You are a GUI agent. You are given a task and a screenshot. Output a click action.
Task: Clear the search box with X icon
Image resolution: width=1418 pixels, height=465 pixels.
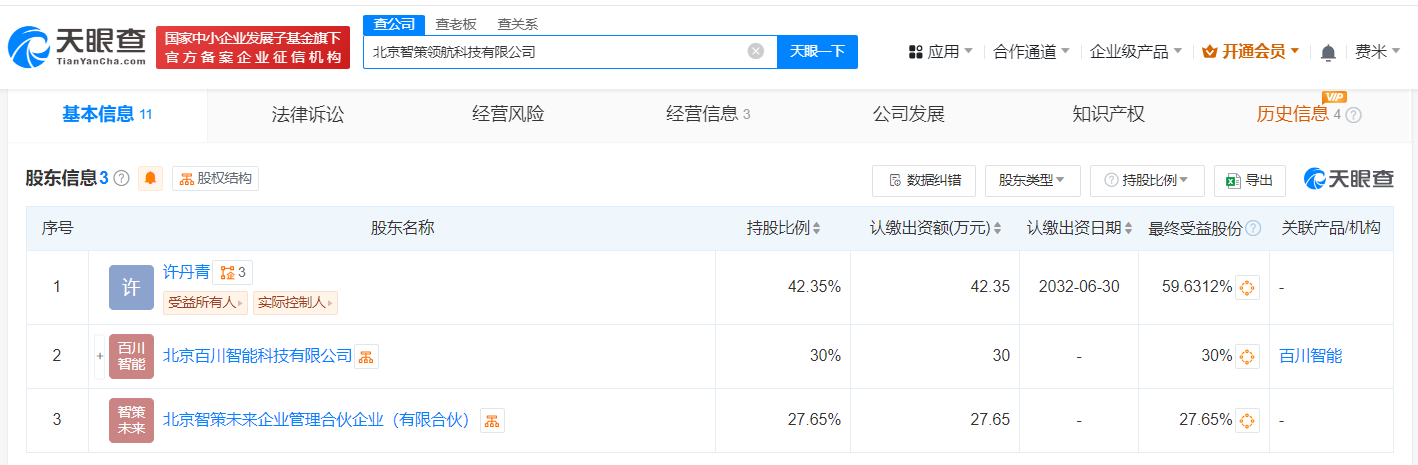(x=756, y=51)
